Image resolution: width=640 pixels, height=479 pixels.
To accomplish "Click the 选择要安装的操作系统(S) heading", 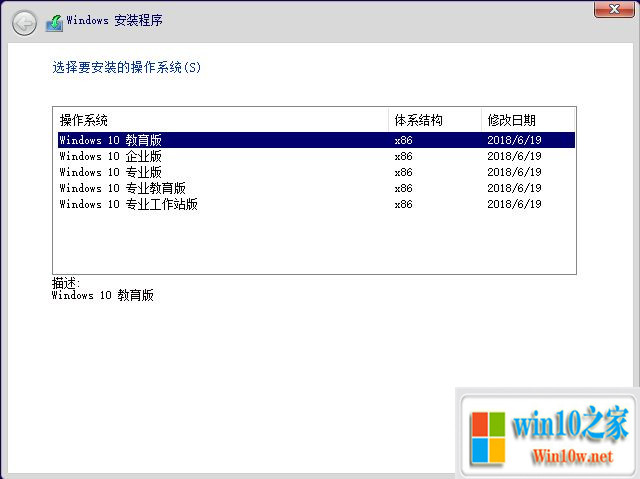I will [x=127, y=67].
